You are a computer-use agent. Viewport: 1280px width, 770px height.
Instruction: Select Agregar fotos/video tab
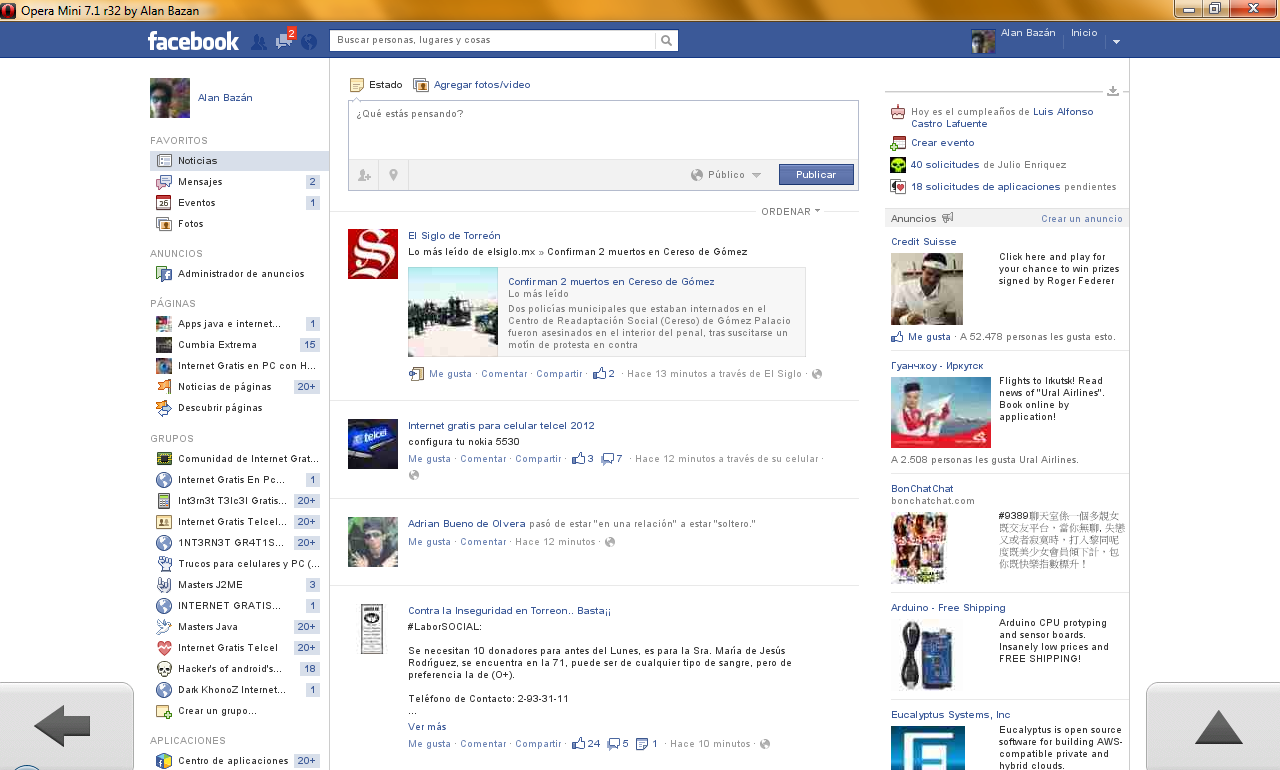[472, 85]
